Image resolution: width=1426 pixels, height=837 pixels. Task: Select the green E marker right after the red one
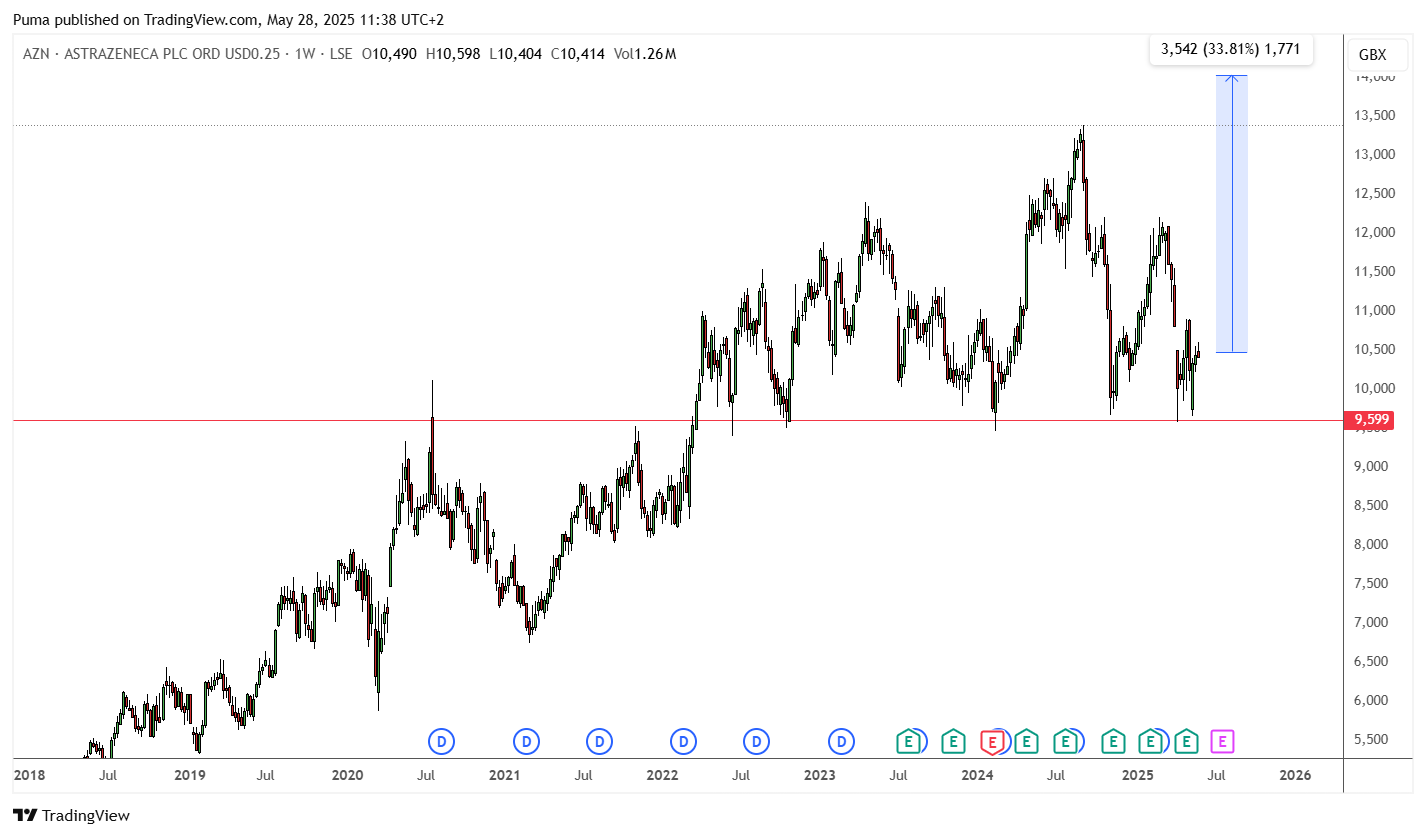1025,742
